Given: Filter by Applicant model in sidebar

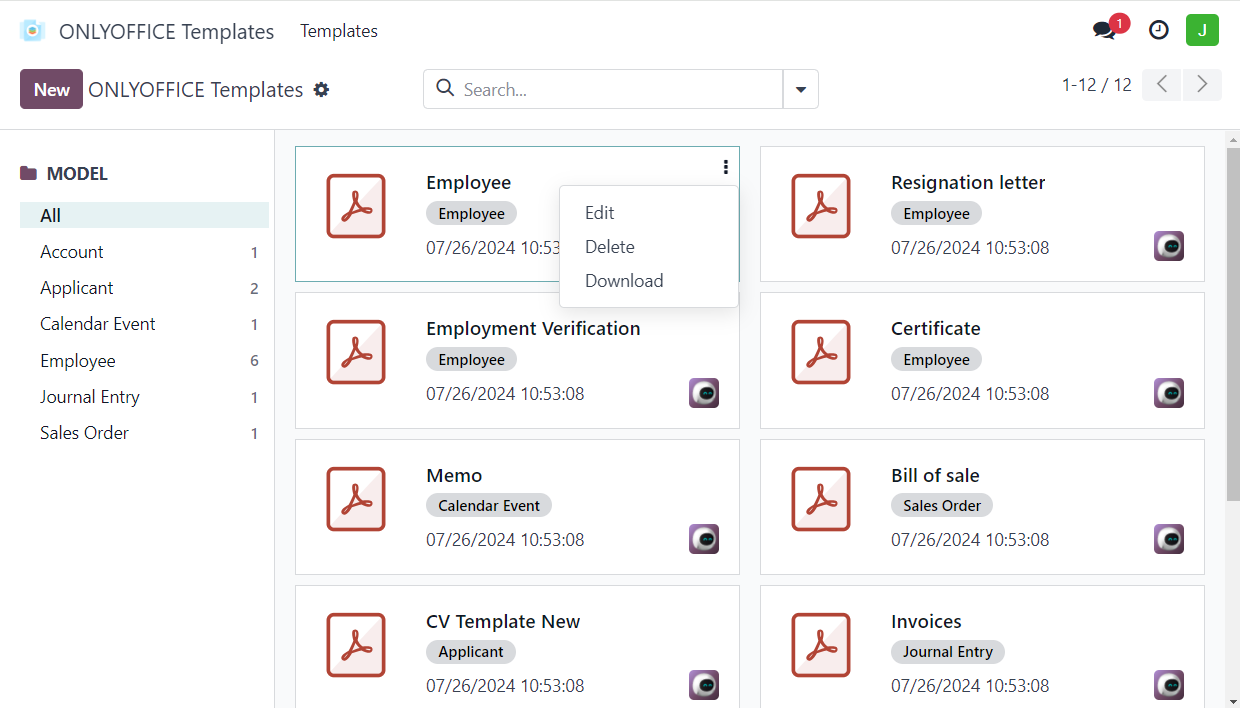Looking at the screenshot, I should click(x=77, y=288).
